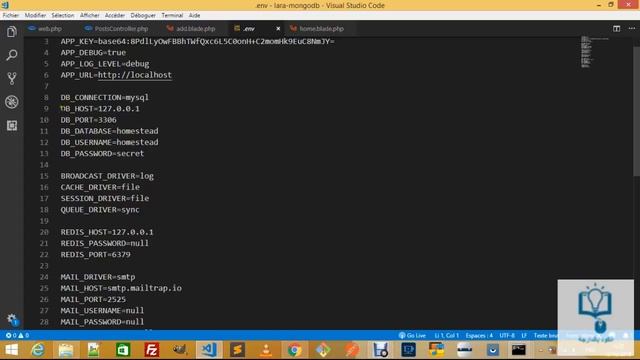640x360 pixels.
Task: Change indentation via Espaces : 4
Action: (479, 335)
